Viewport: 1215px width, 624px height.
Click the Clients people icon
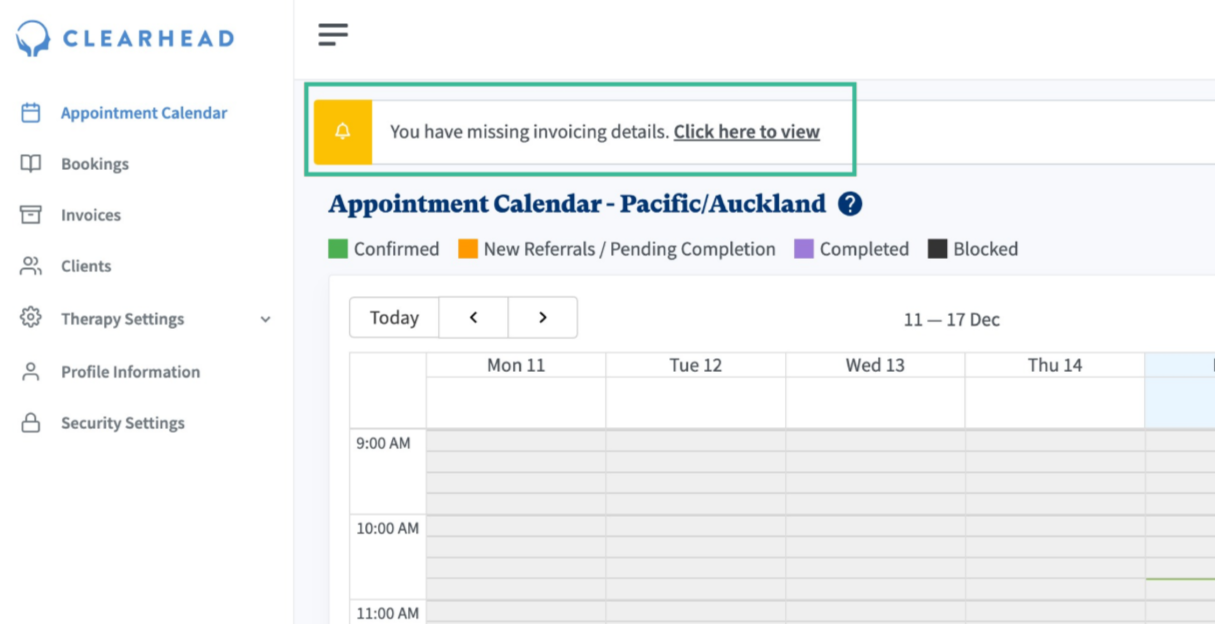point(31,266)
